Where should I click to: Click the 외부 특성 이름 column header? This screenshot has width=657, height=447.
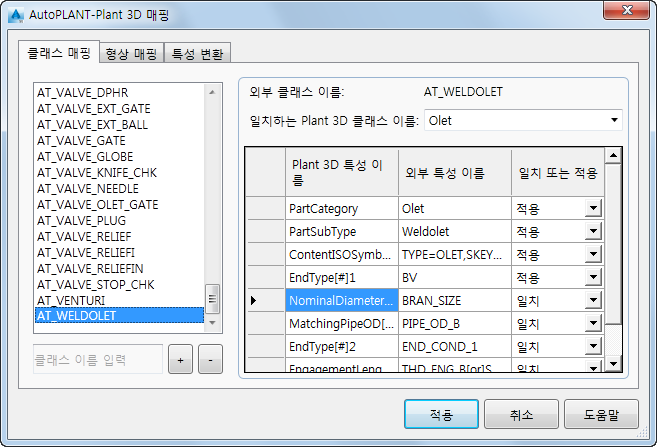[455, 172]
